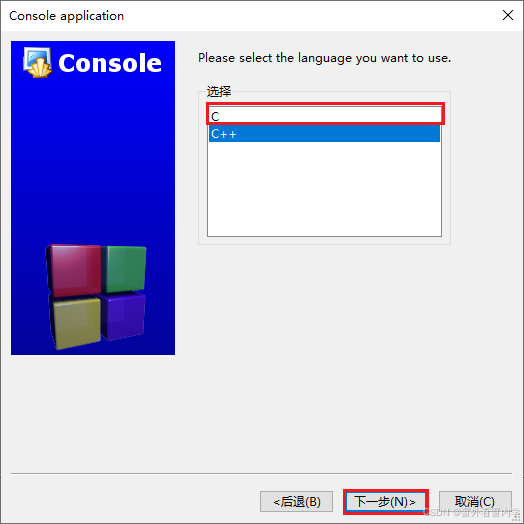
Task: Click the 选择 group box label
Action: coord(219,91)
